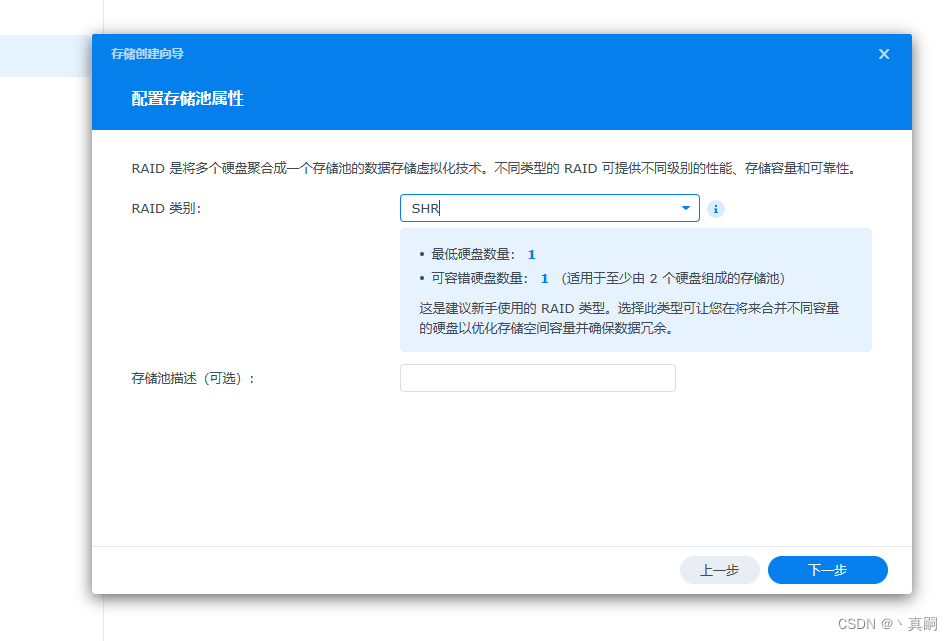Click the dropdown arrow in RAID field

pyautogui.click(x=685, y=208)
